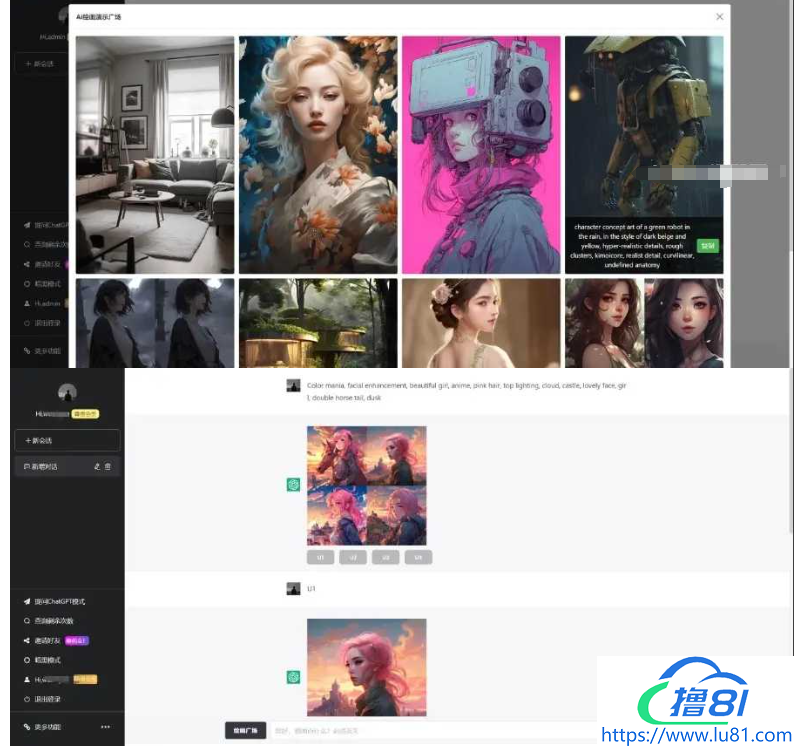The width and height of the screenshot is (797, 746).
Task: Select the pink girl with camera helmet artwork
Action: [x=480, y=155]
